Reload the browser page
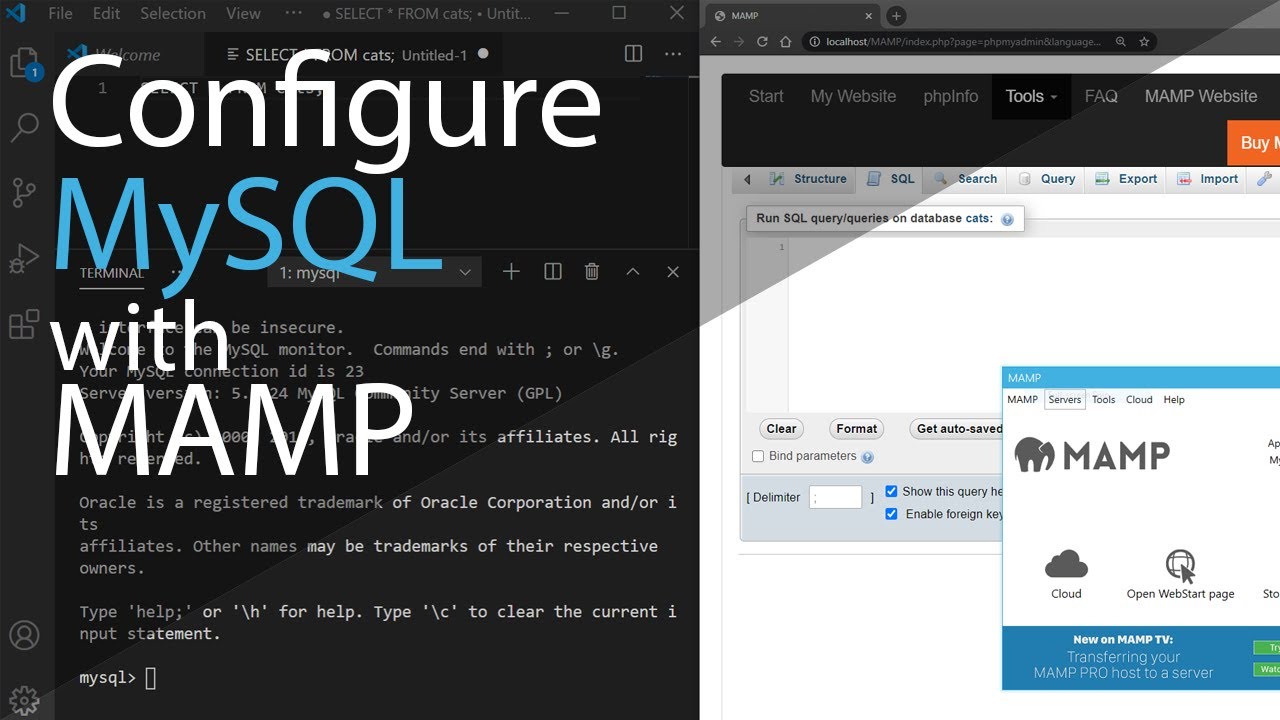The image size is (1280, 720). [762, 42]
